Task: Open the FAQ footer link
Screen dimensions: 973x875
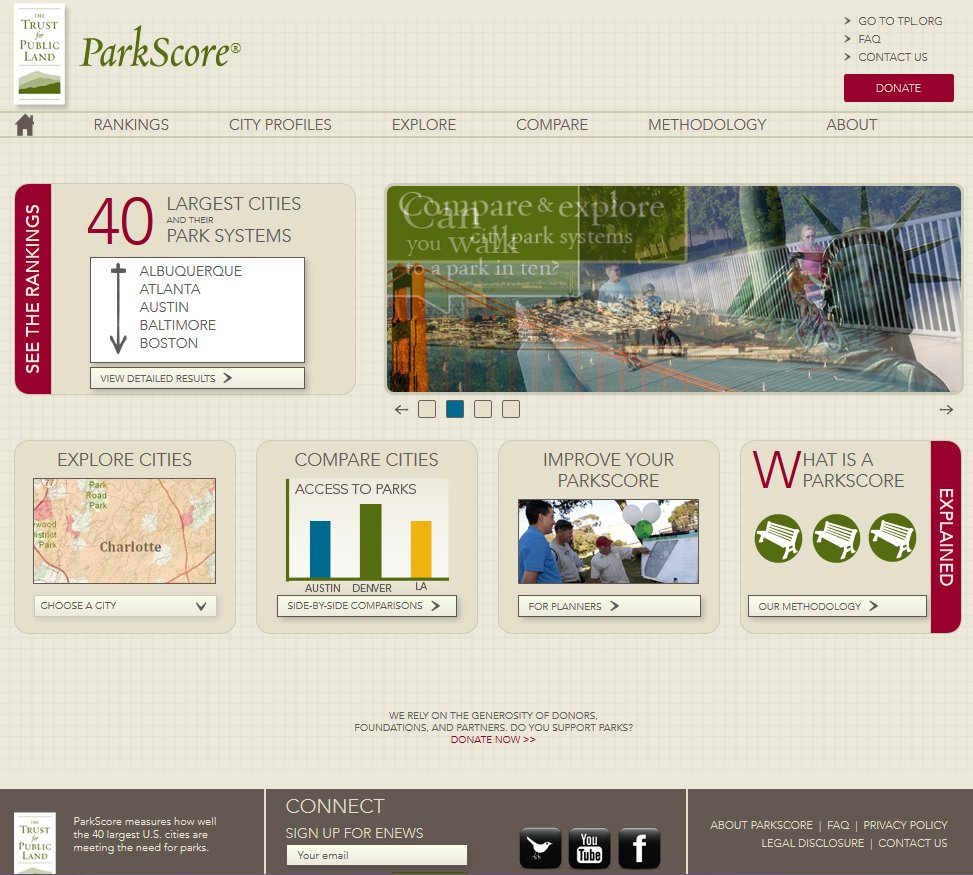Action: 838,825
